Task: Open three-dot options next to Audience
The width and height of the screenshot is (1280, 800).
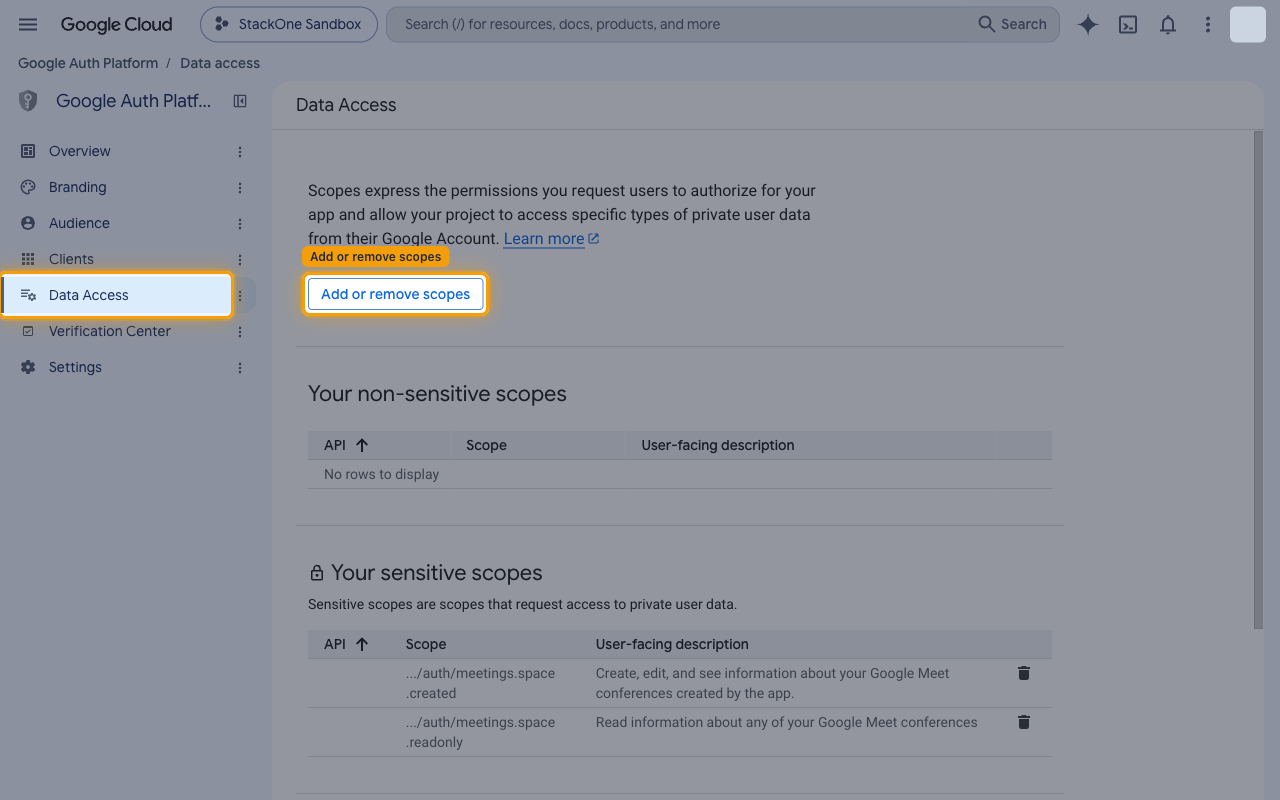Action: [240, 224]
